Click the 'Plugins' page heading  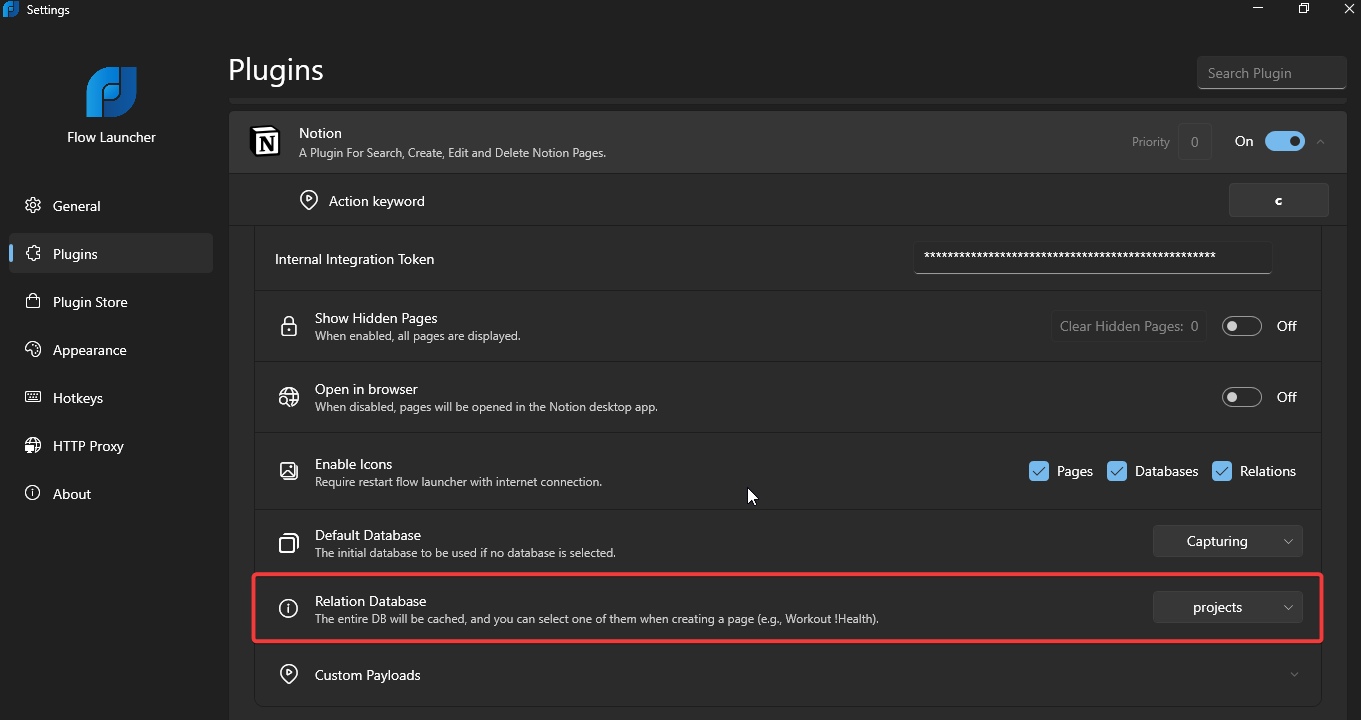276,70
